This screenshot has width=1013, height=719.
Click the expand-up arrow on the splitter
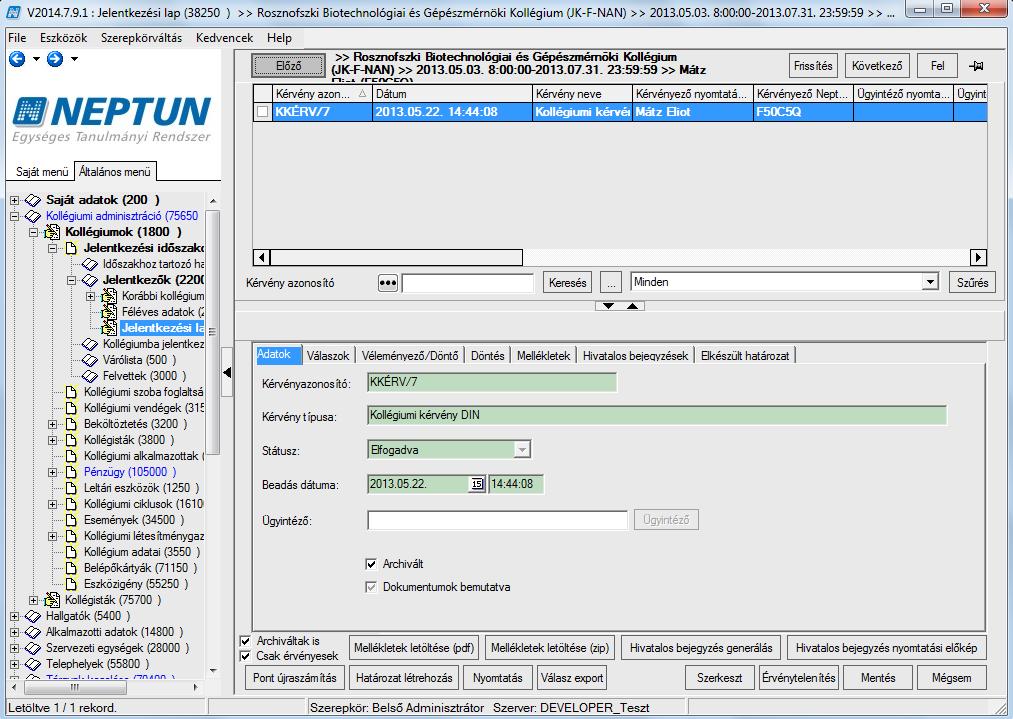[632, 306]
